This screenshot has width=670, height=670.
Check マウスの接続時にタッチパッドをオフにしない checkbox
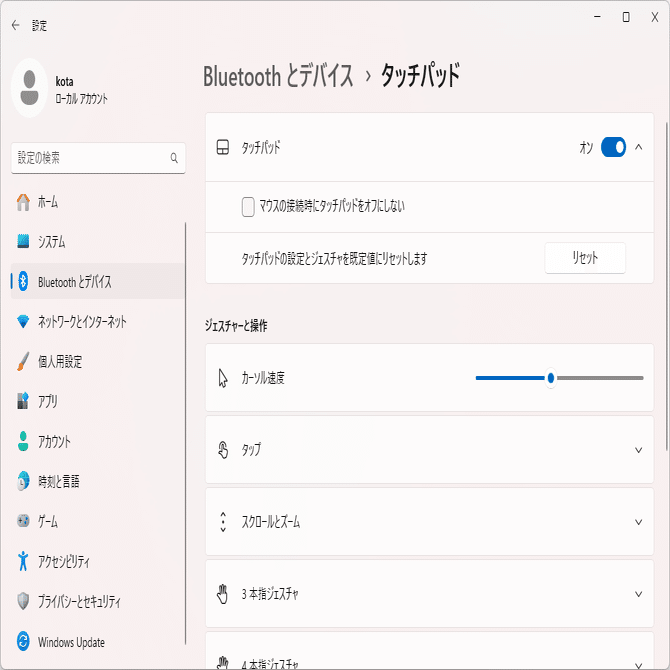coord(249,207)
